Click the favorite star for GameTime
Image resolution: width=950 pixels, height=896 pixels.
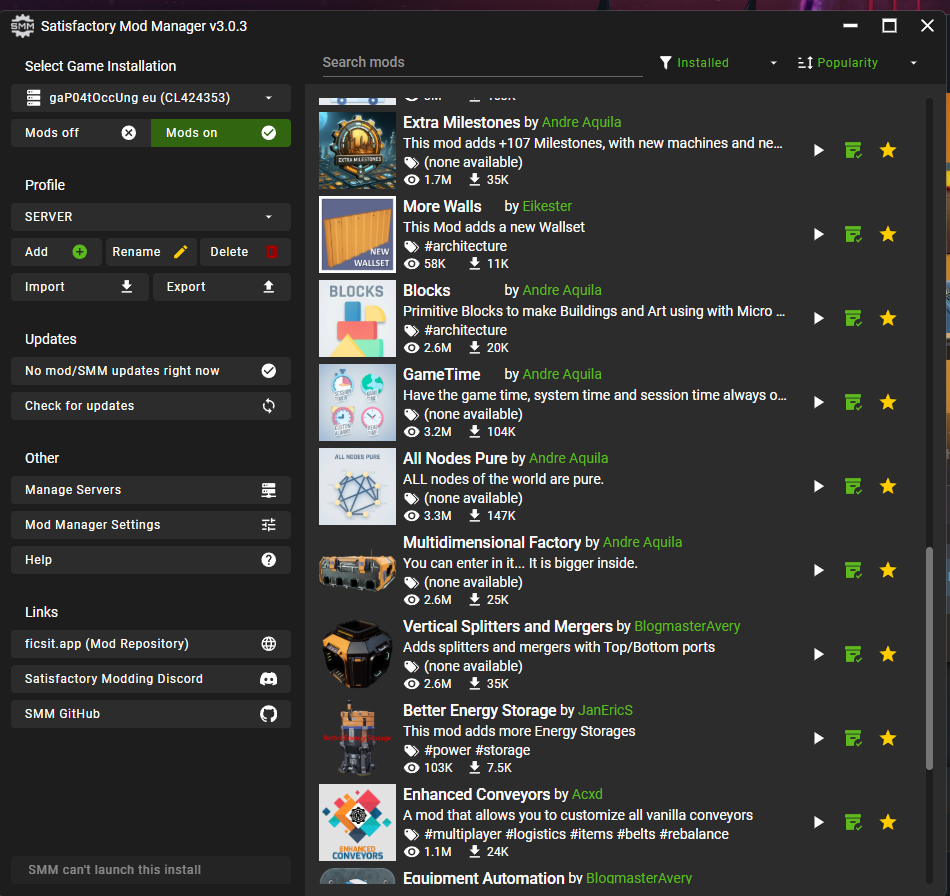(x=888, y=402)
